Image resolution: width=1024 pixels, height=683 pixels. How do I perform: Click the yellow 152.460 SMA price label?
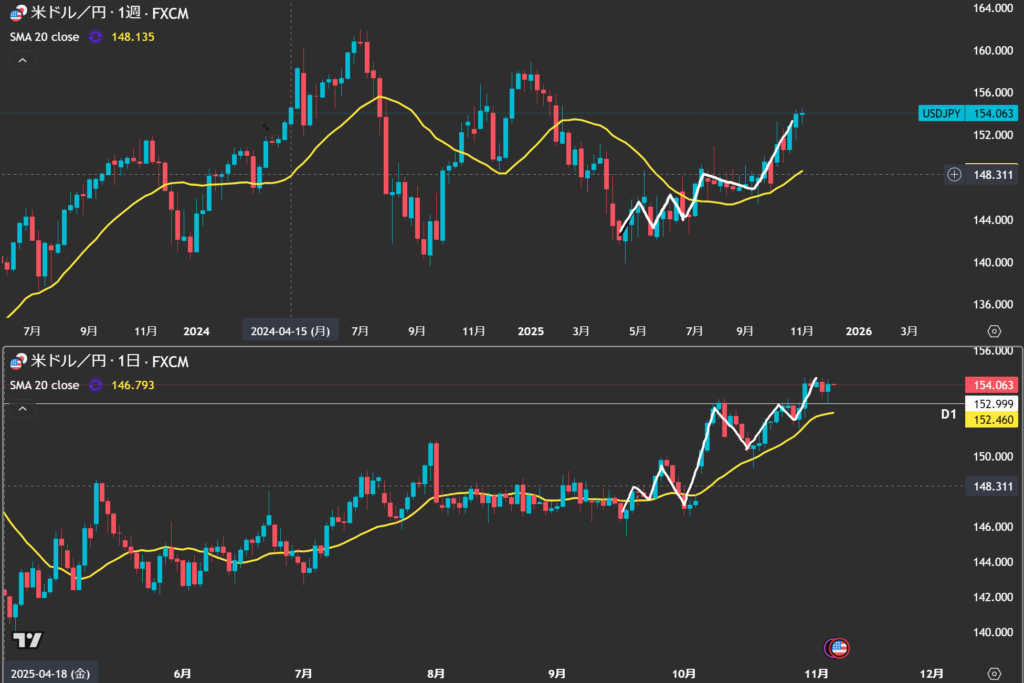pos(988,421)
